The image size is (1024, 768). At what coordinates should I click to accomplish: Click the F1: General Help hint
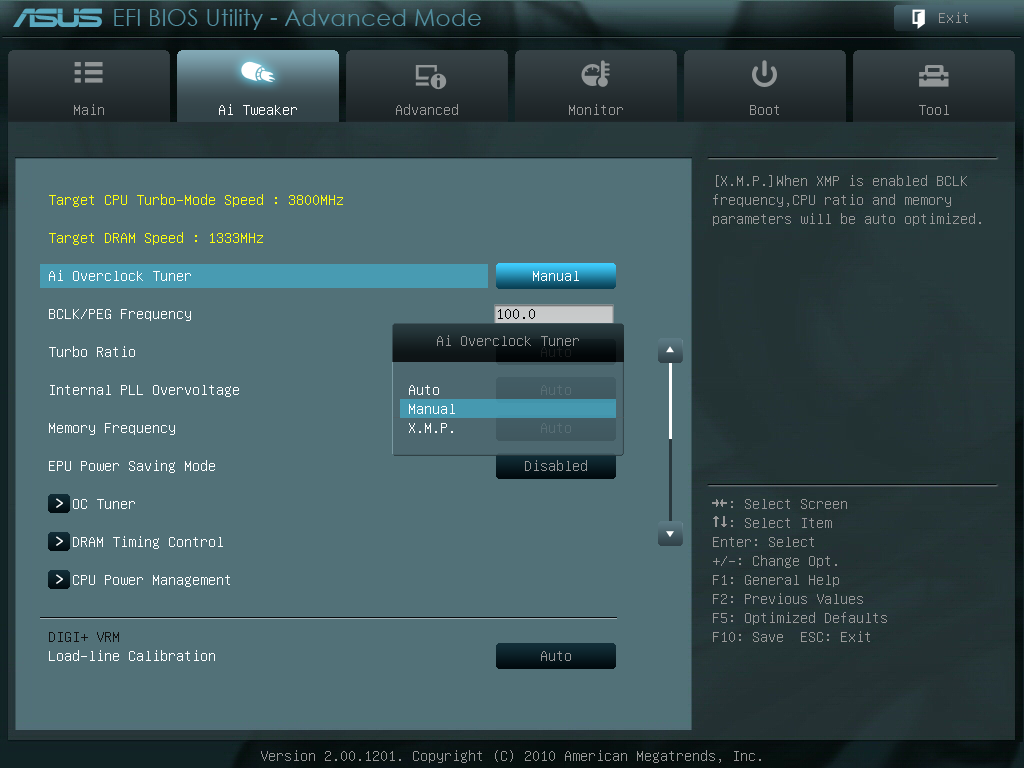click(x=776, y=580)
